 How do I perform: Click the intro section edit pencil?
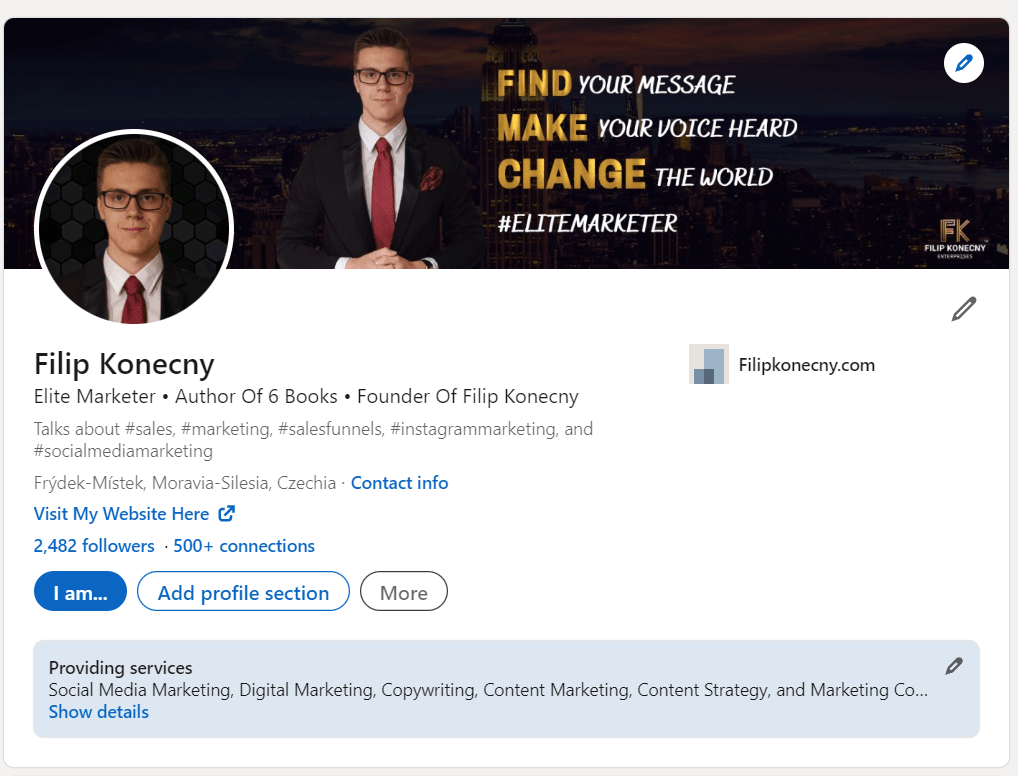pos(963,309)
